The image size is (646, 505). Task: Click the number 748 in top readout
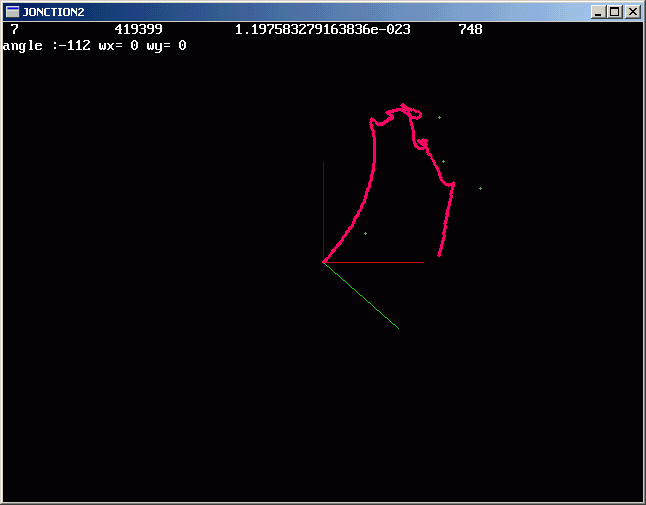coord(470,30)
